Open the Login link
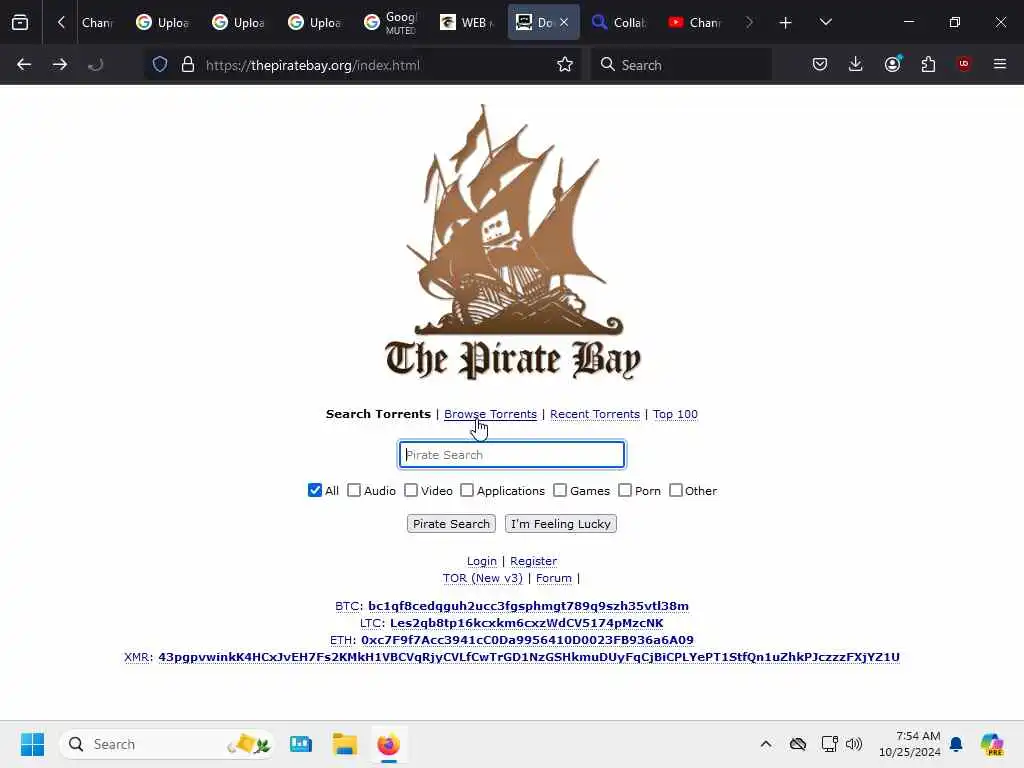 click(481, 561)
